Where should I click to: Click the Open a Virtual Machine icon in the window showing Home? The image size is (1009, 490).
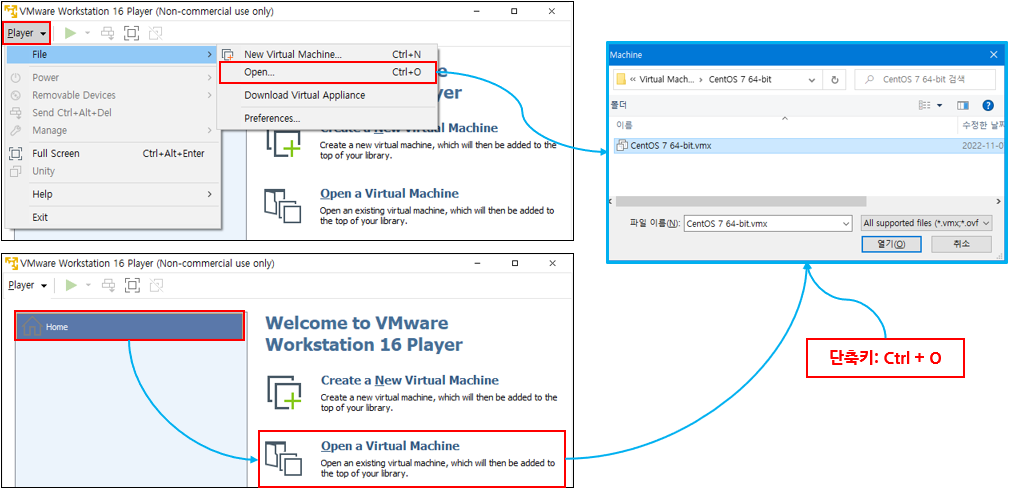tap(284, 458)
